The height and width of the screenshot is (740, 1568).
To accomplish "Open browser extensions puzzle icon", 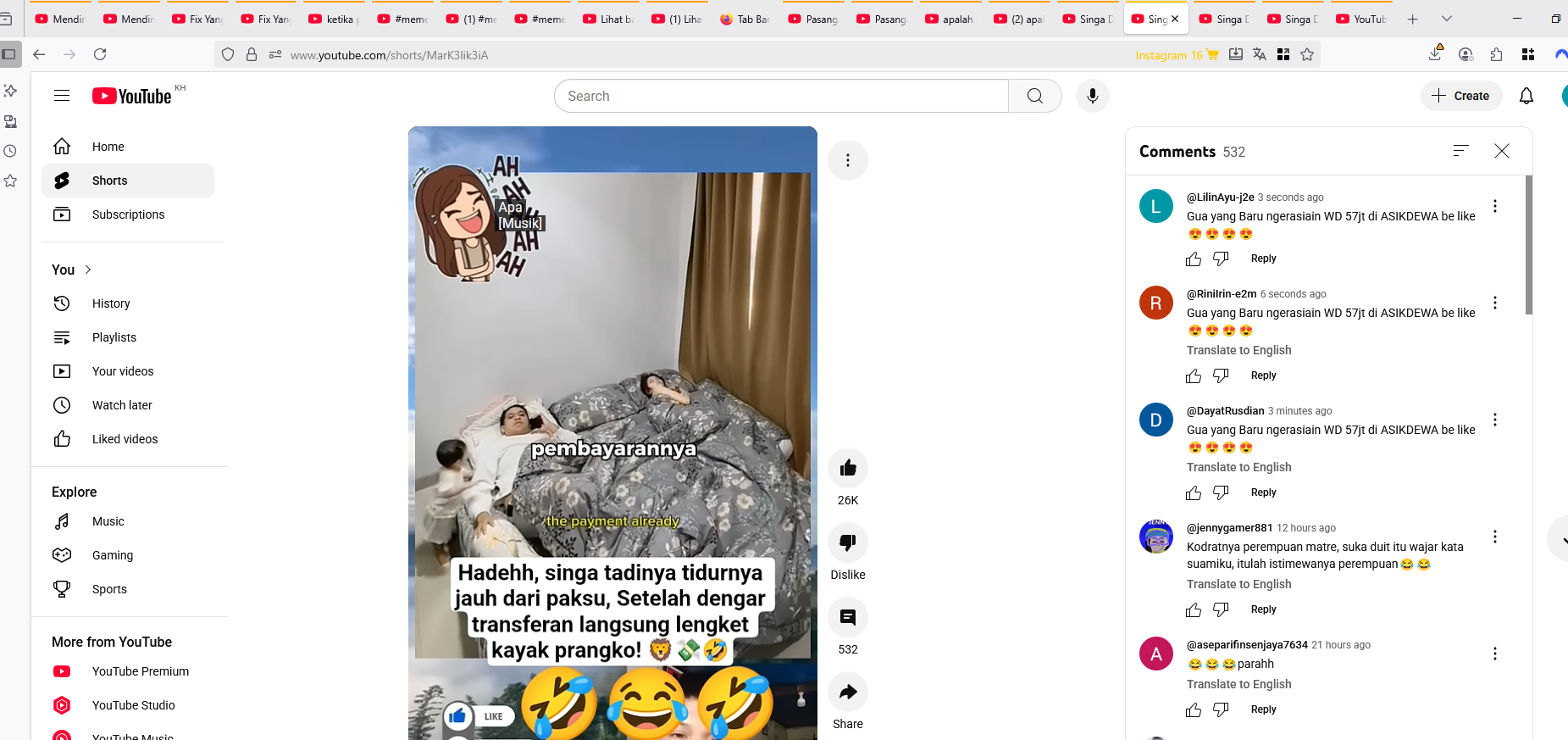I will coord(1497,54).
